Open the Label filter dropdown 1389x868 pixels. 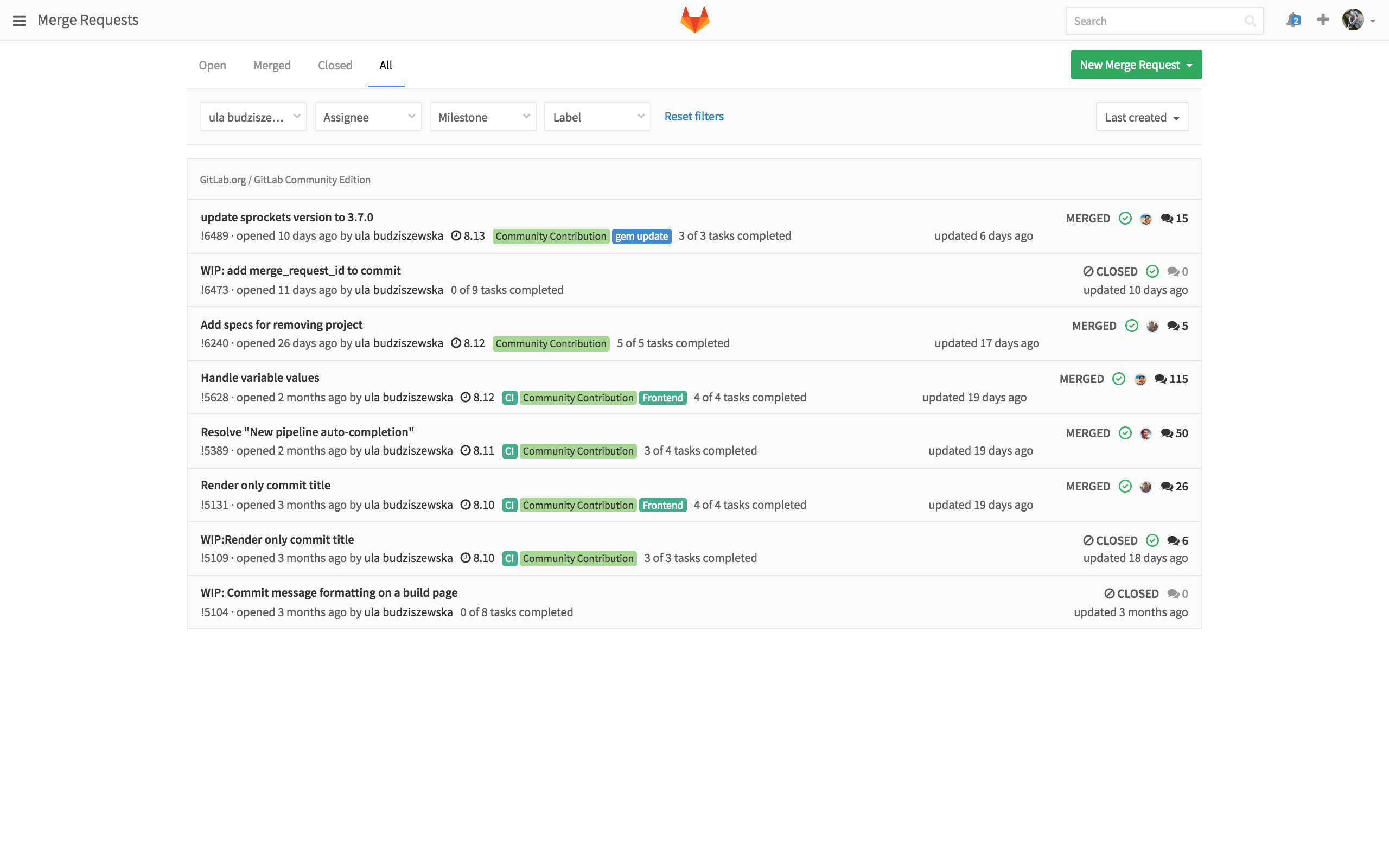(597, 117)
